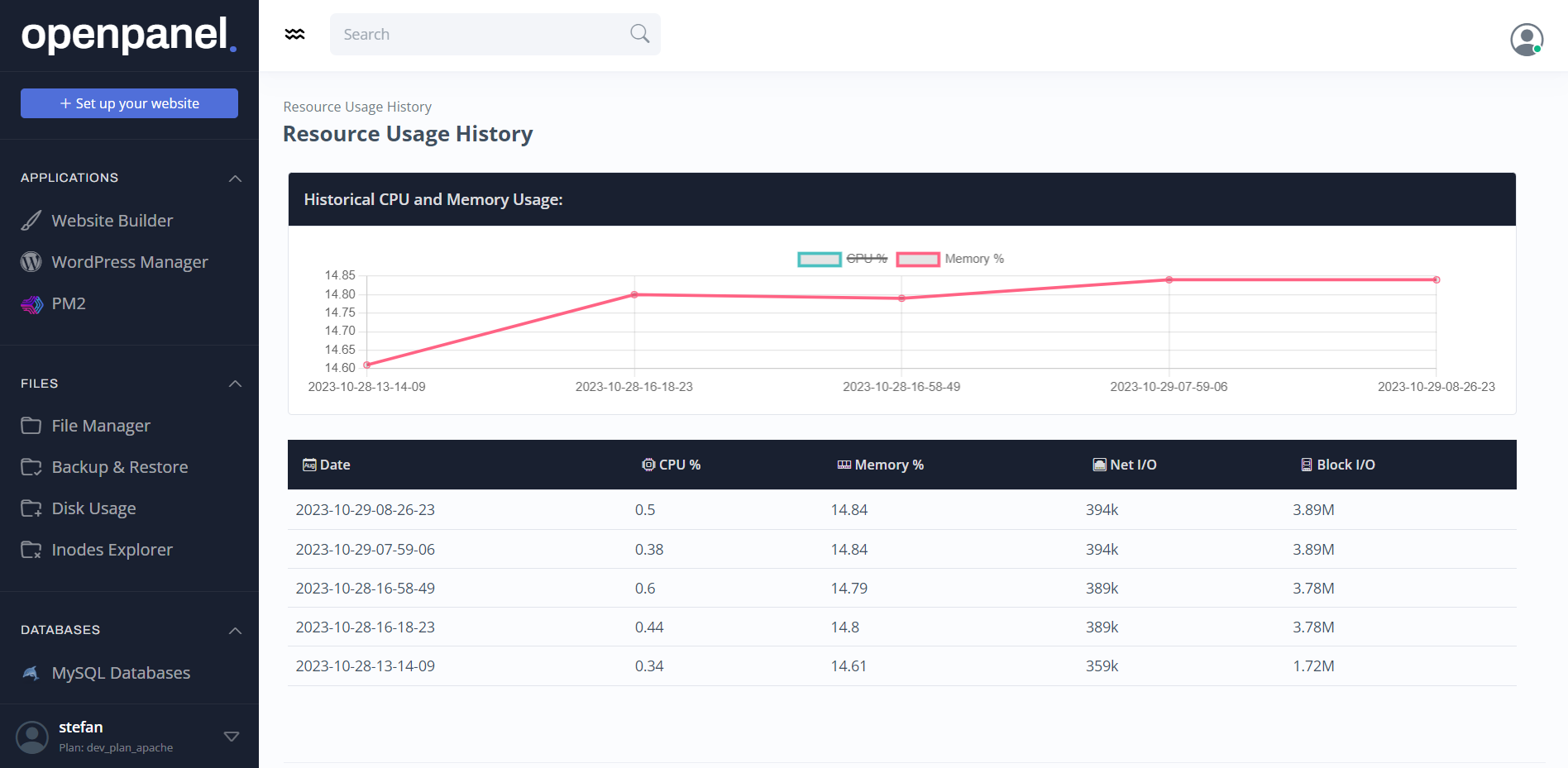Open Backup & Restore from sidebar
1568x768 pixels.
click(119, 467)
